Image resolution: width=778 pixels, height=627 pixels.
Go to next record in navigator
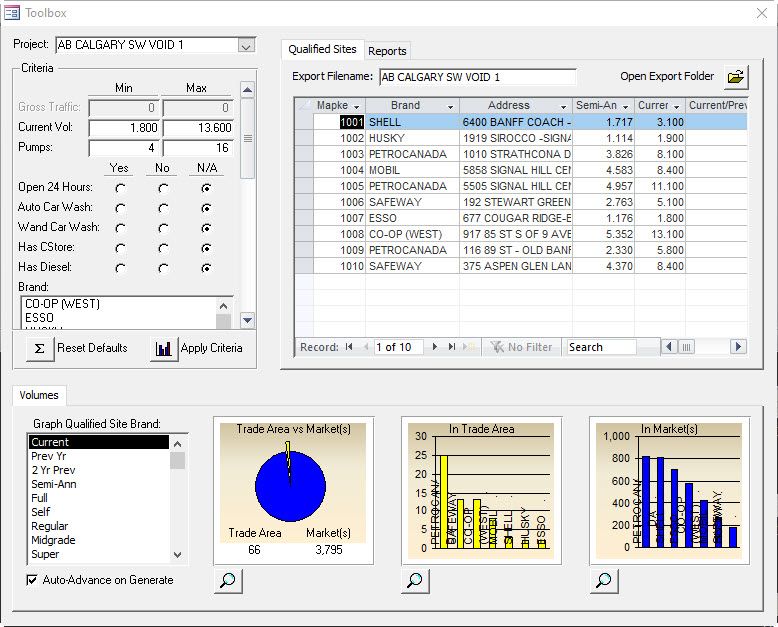click(x=435, y=347)
